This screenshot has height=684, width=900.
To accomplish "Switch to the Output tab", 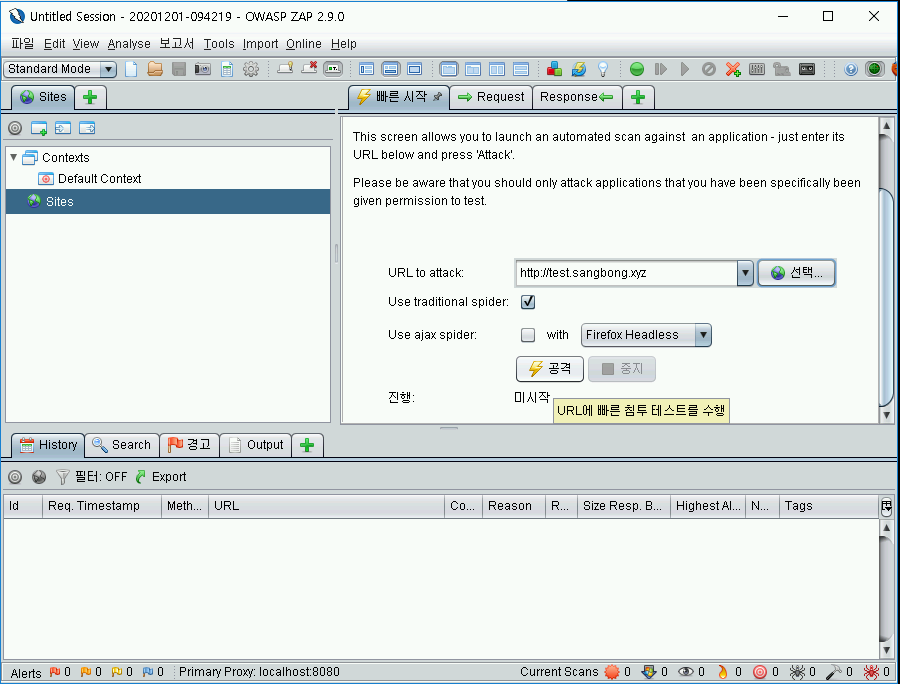I will pyautogui.click(x=256, y=445).
